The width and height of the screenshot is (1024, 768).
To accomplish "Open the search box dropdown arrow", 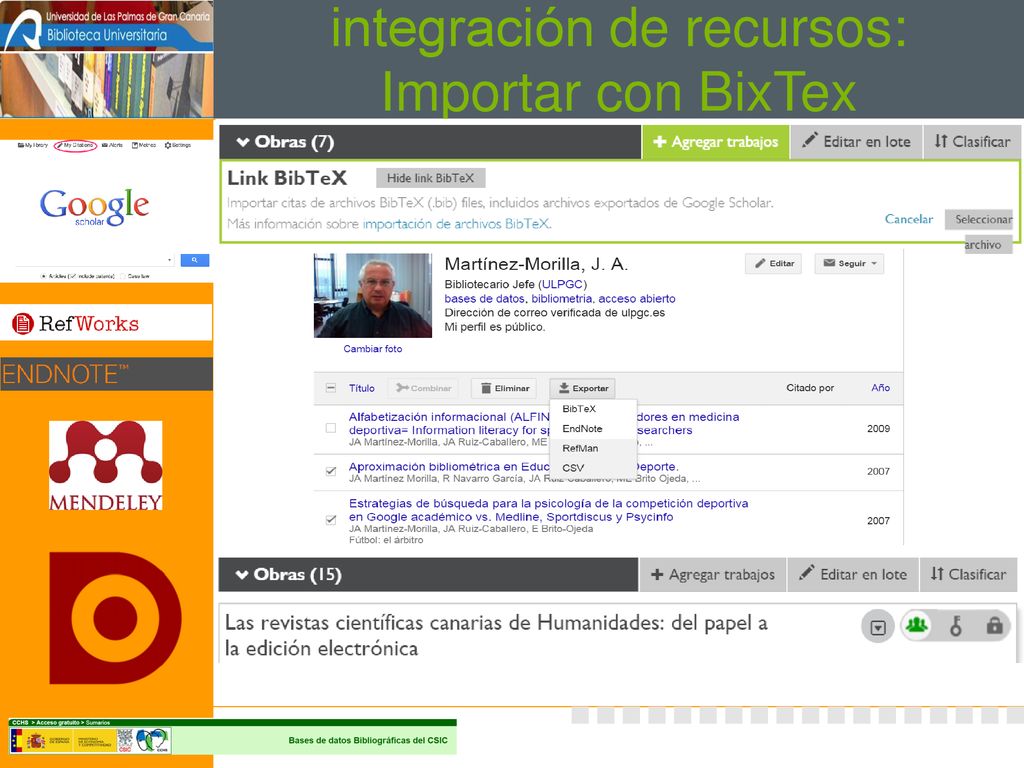I will (170, 260).
